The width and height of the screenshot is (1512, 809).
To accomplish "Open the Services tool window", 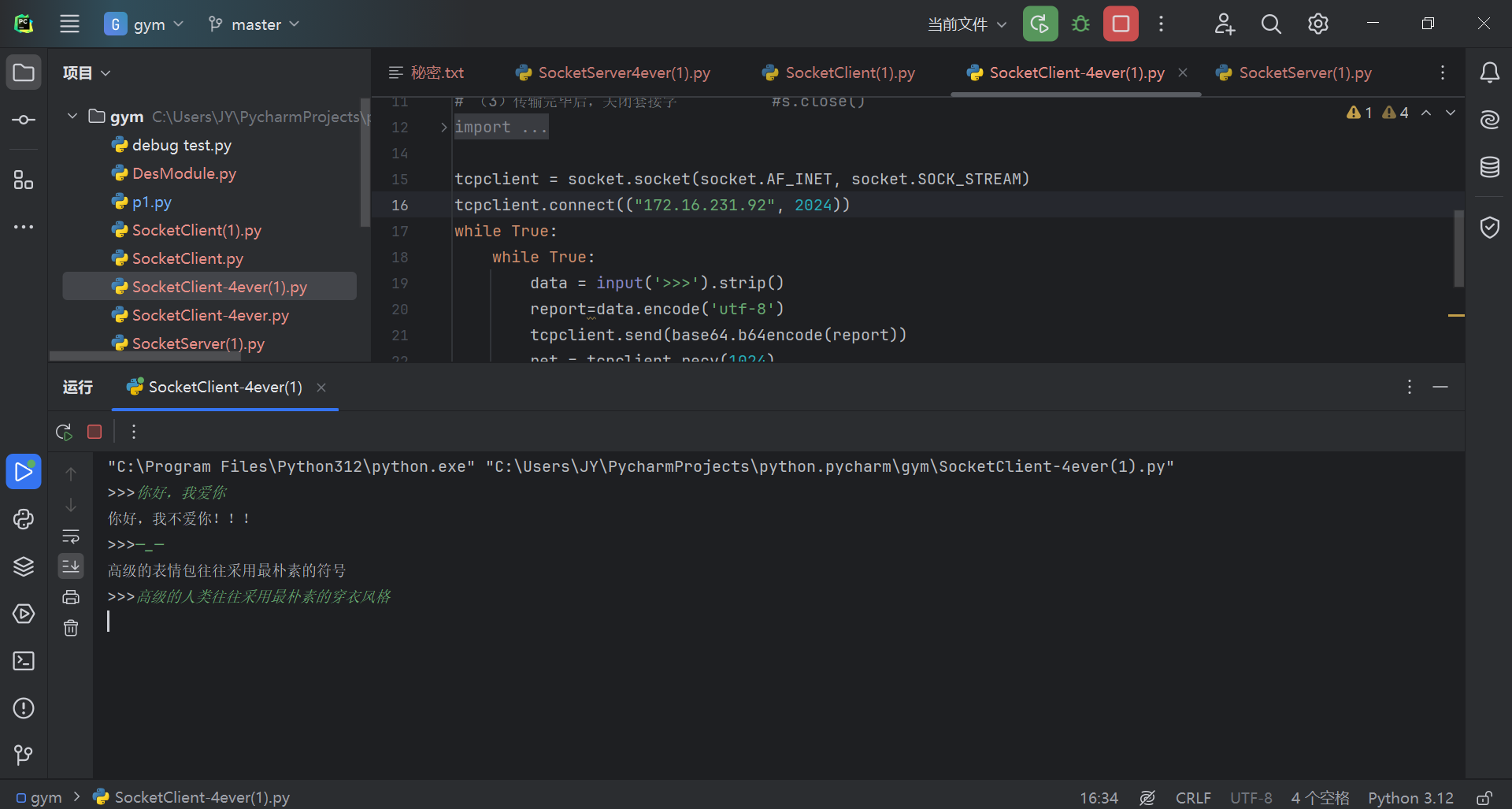I will pyautogui.click(x=24, y=614).
